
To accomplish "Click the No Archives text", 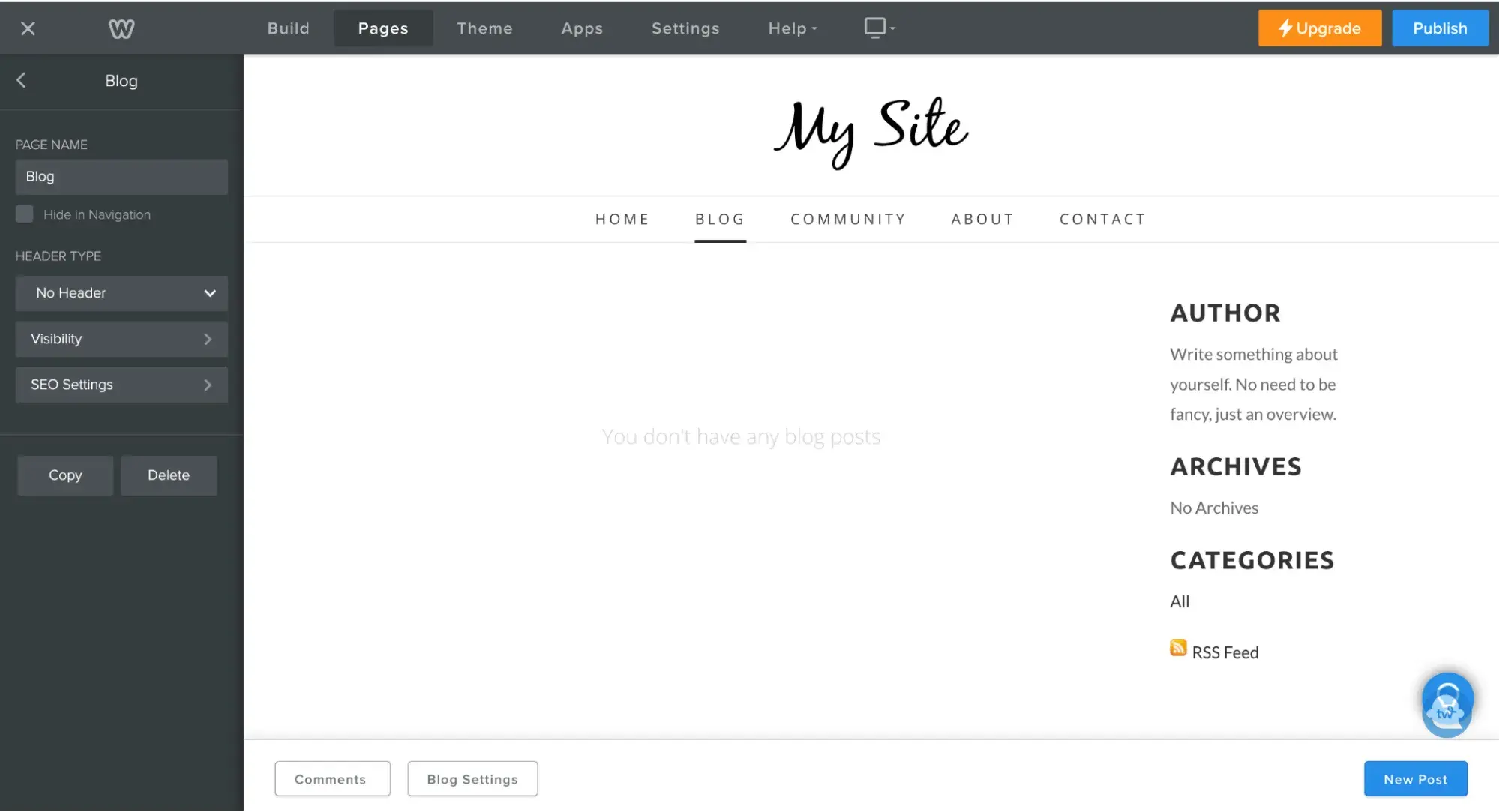I will pos(1214,508).
